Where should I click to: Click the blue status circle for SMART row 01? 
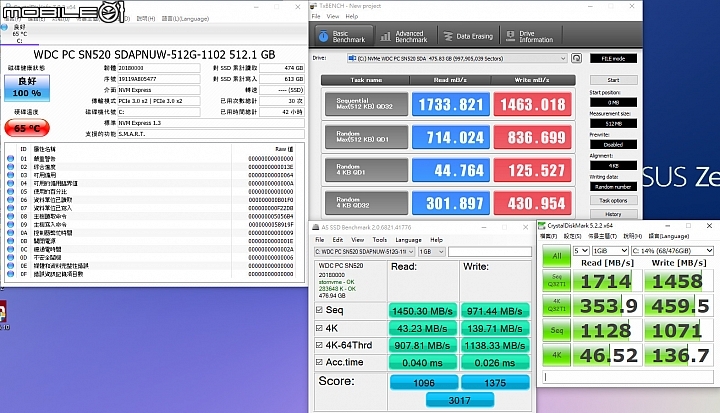coord(11,158)
